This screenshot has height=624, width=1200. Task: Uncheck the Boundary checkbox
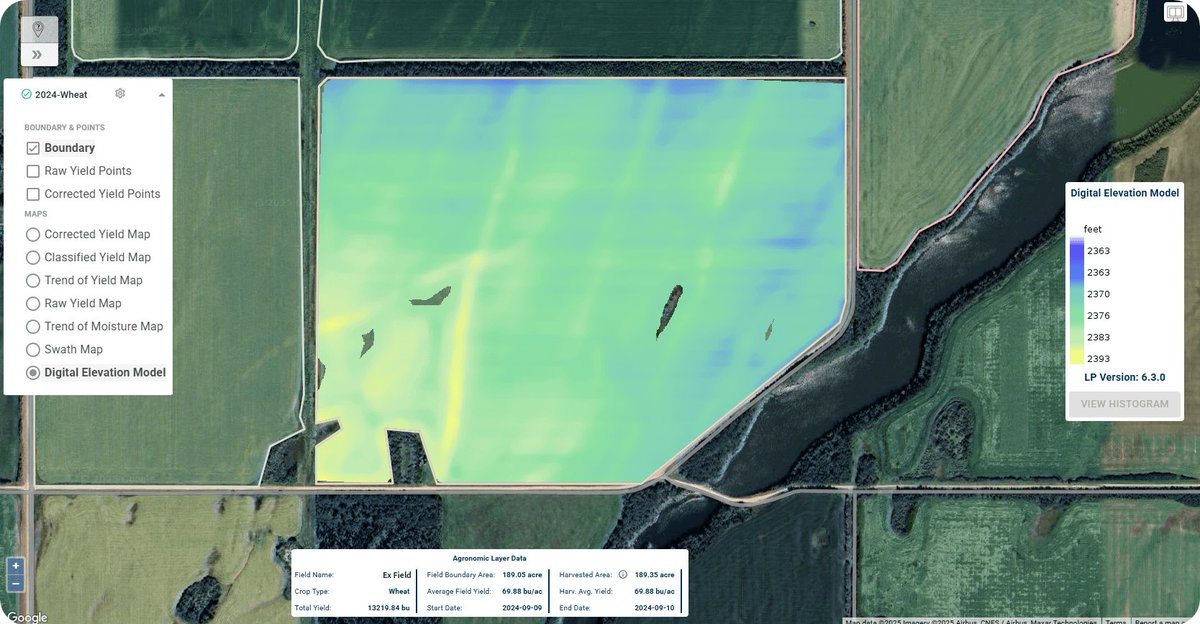pos(33,147)
